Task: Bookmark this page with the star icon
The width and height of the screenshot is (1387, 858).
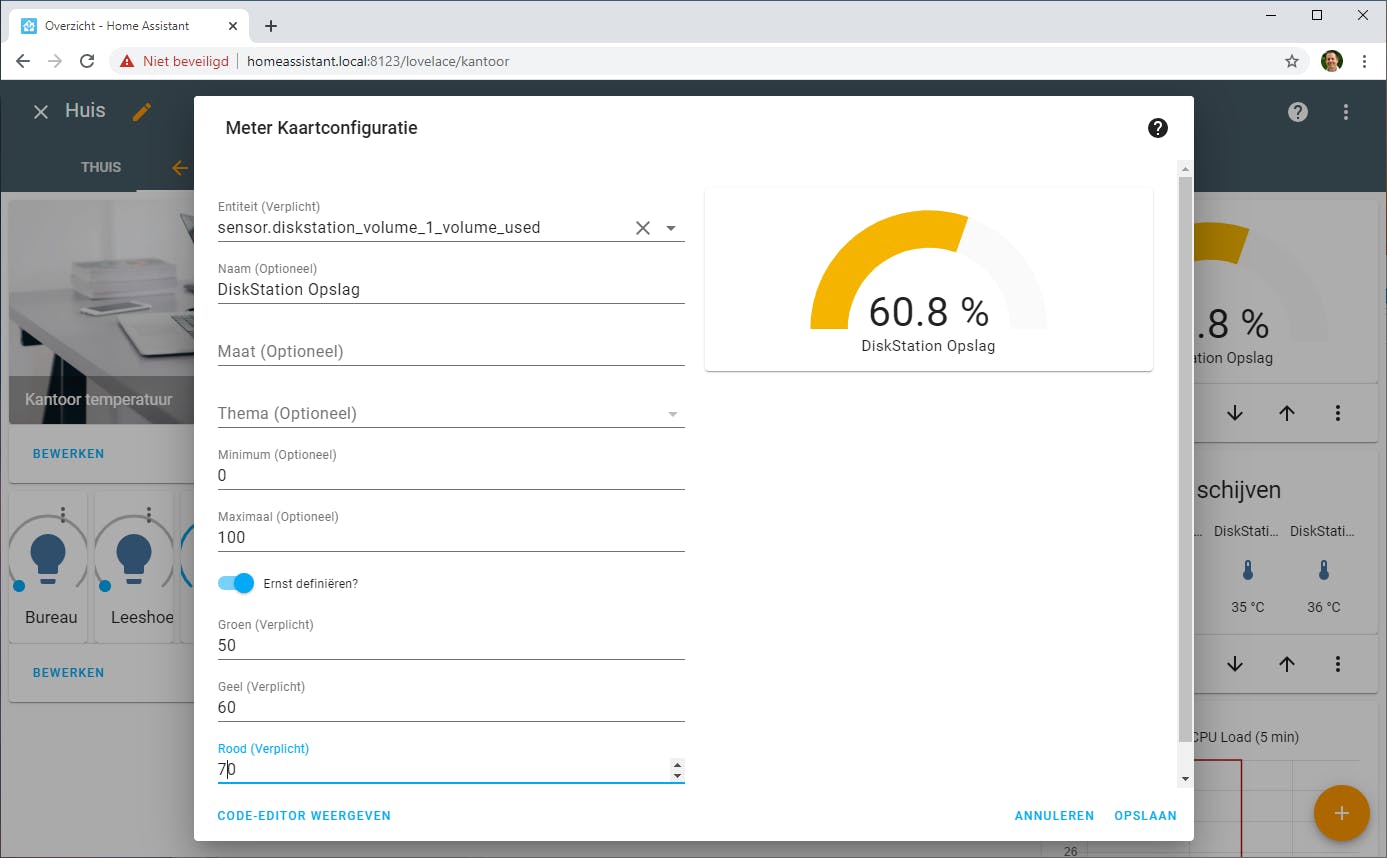Action: click(1292, 61)
